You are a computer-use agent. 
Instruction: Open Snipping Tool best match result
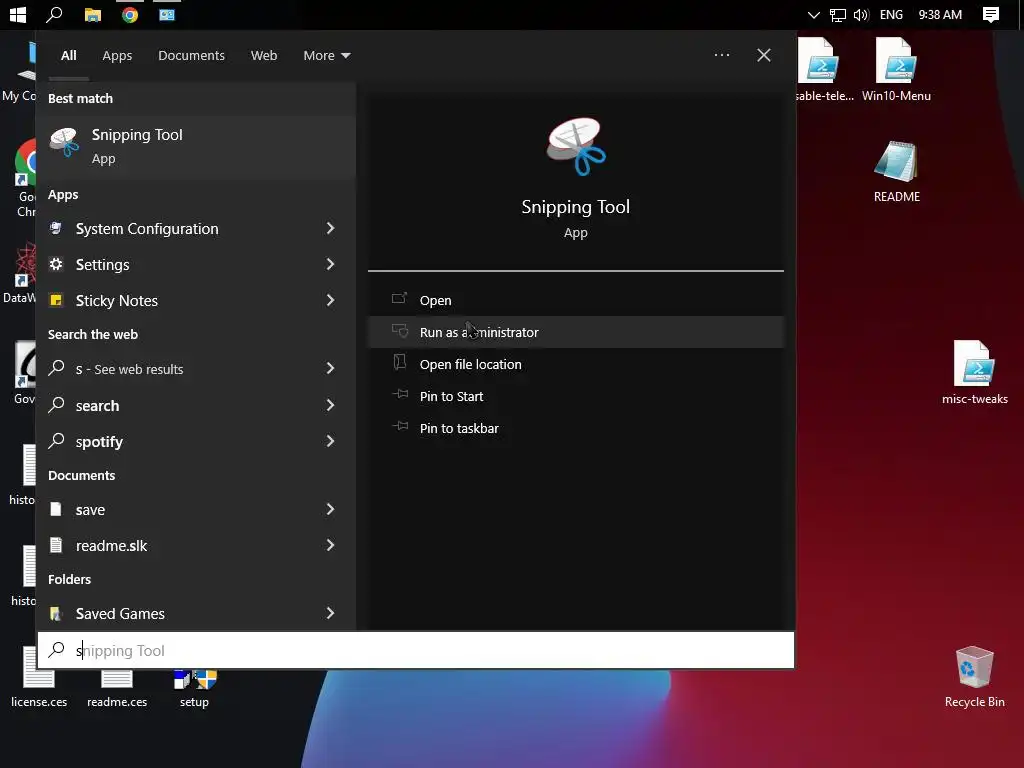click(196, 146)
